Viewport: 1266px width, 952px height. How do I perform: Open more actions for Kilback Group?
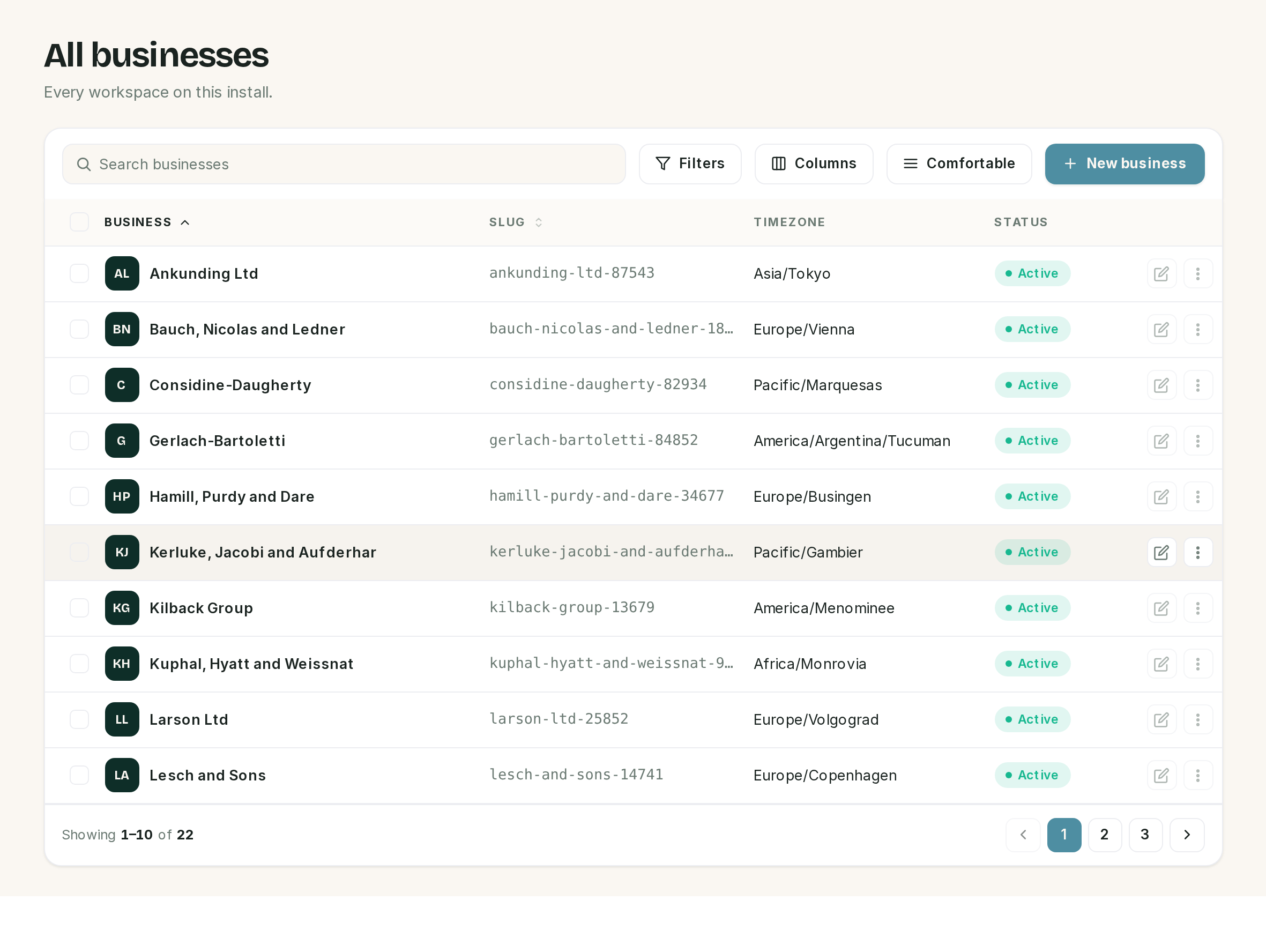[x=1197, y=608]
